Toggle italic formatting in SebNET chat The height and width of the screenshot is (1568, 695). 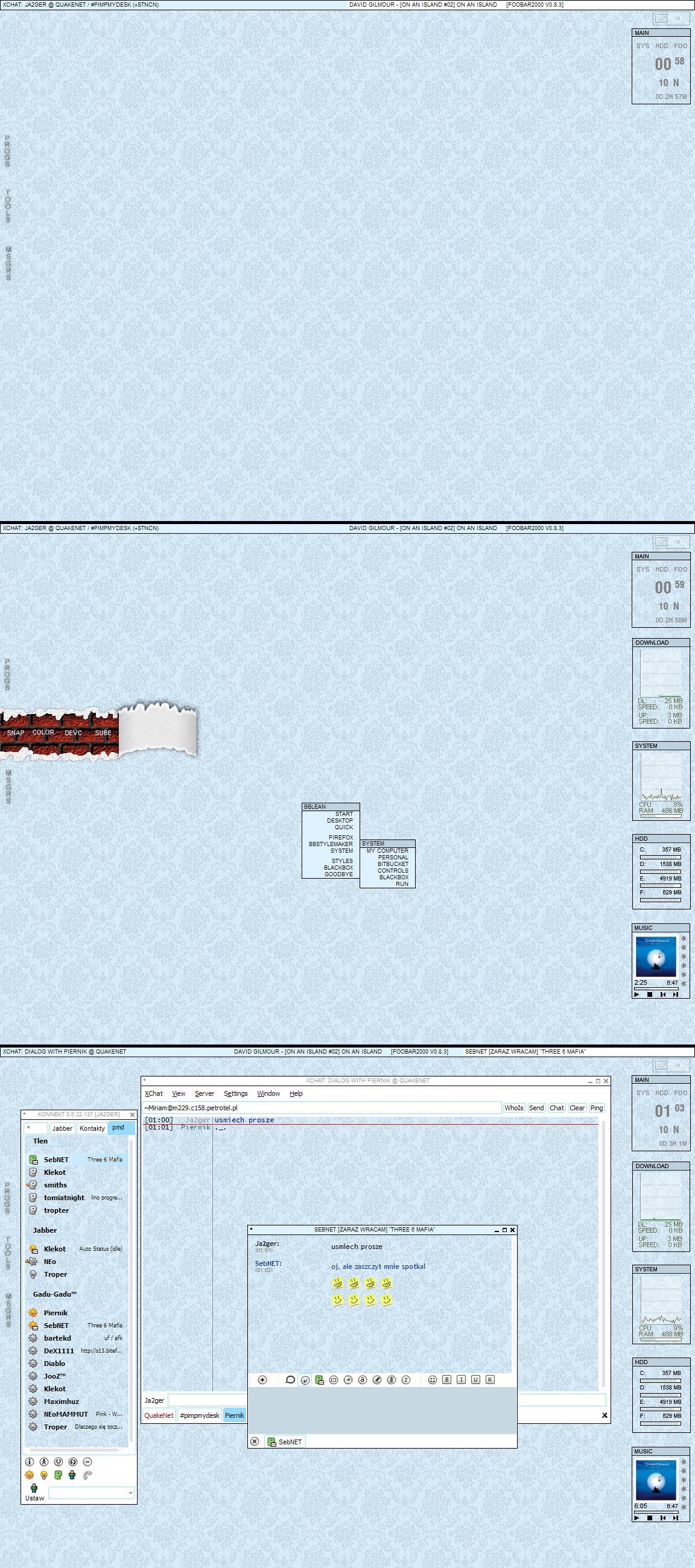(461, 1380)
